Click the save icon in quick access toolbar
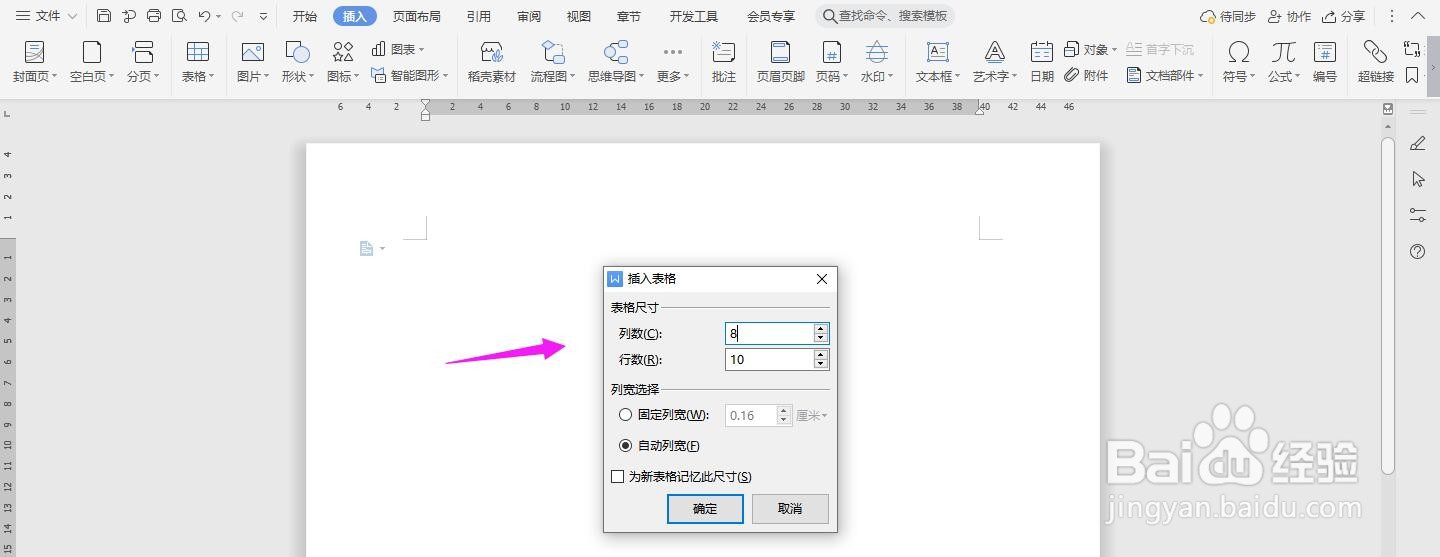1440x557 pixels. click(x=104, y=16)
